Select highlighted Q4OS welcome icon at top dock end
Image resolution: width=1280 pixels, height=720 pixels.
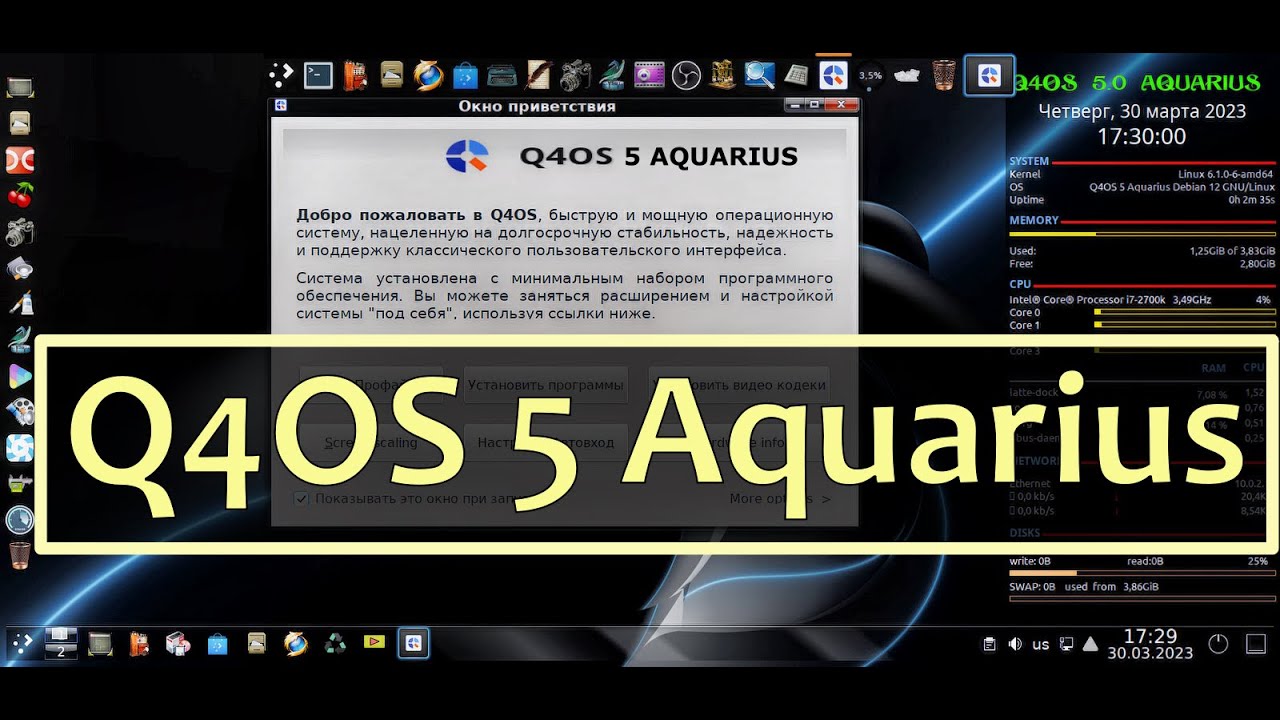point(989,75)
